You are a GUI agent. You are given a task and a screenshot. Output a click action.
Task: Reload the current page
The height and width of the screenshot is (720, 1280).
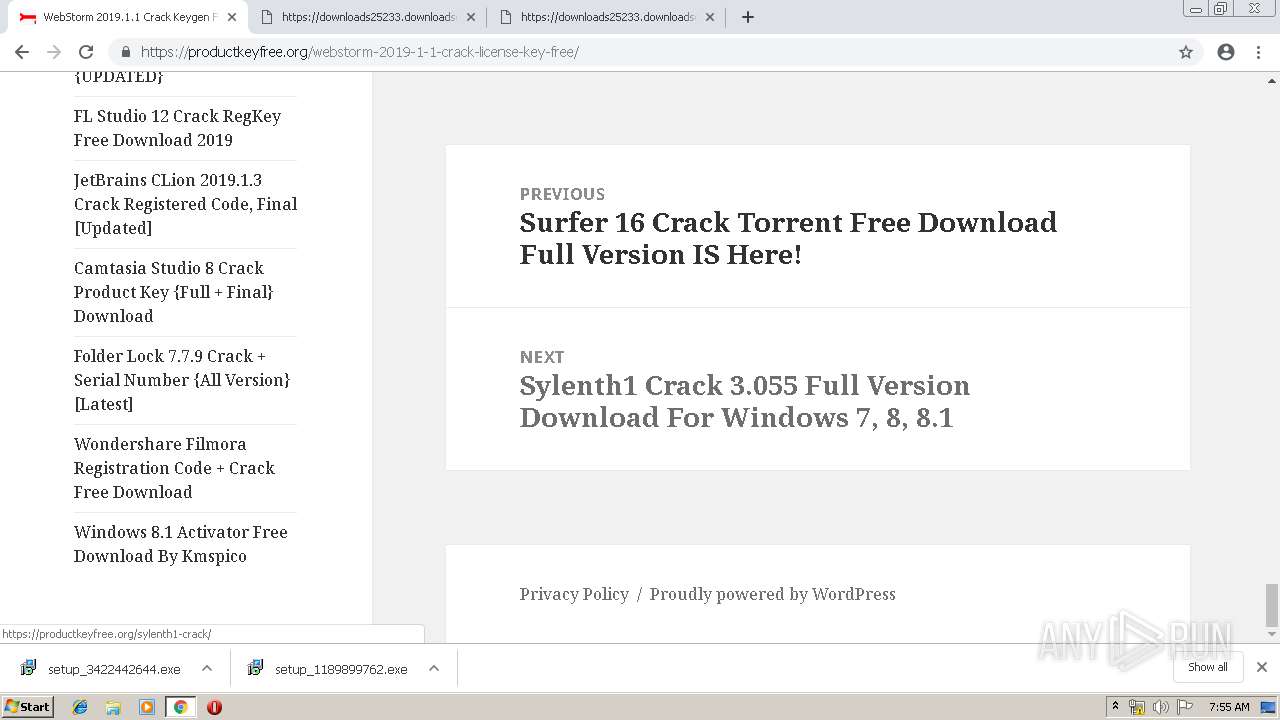pyautogui.click(x=86, y=52)
